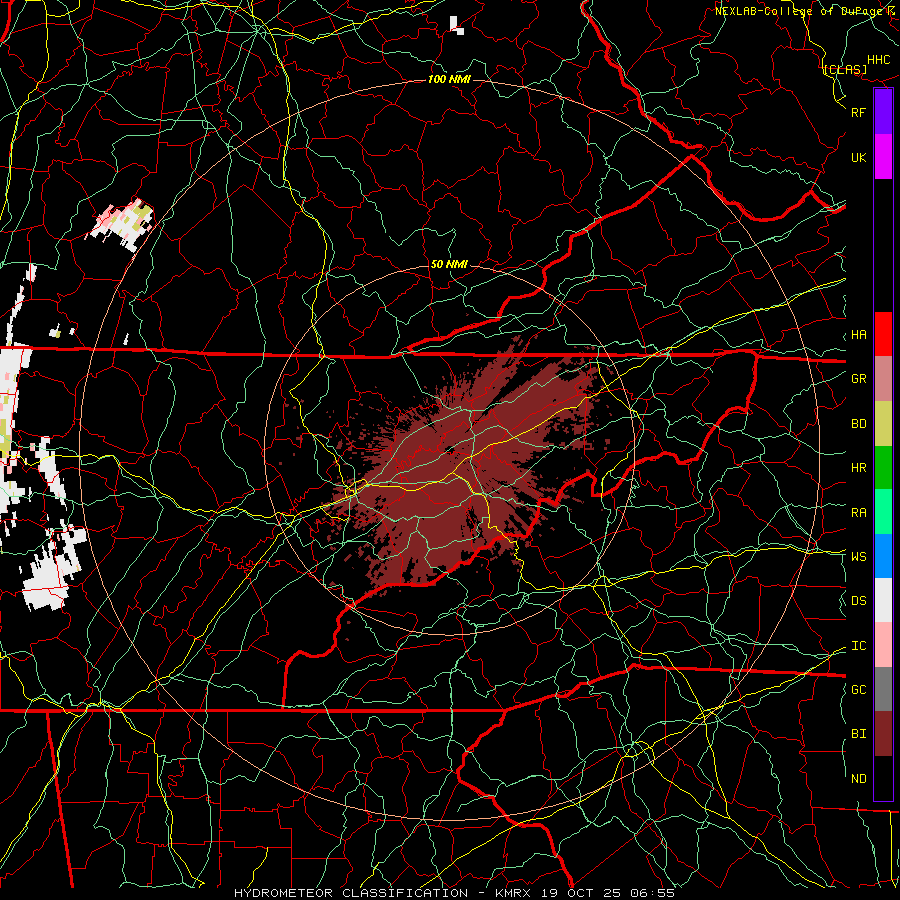The image size is (900, 900).
Task: Click the GR legend label
Action: pyautogui.click(x=859, y=379)
